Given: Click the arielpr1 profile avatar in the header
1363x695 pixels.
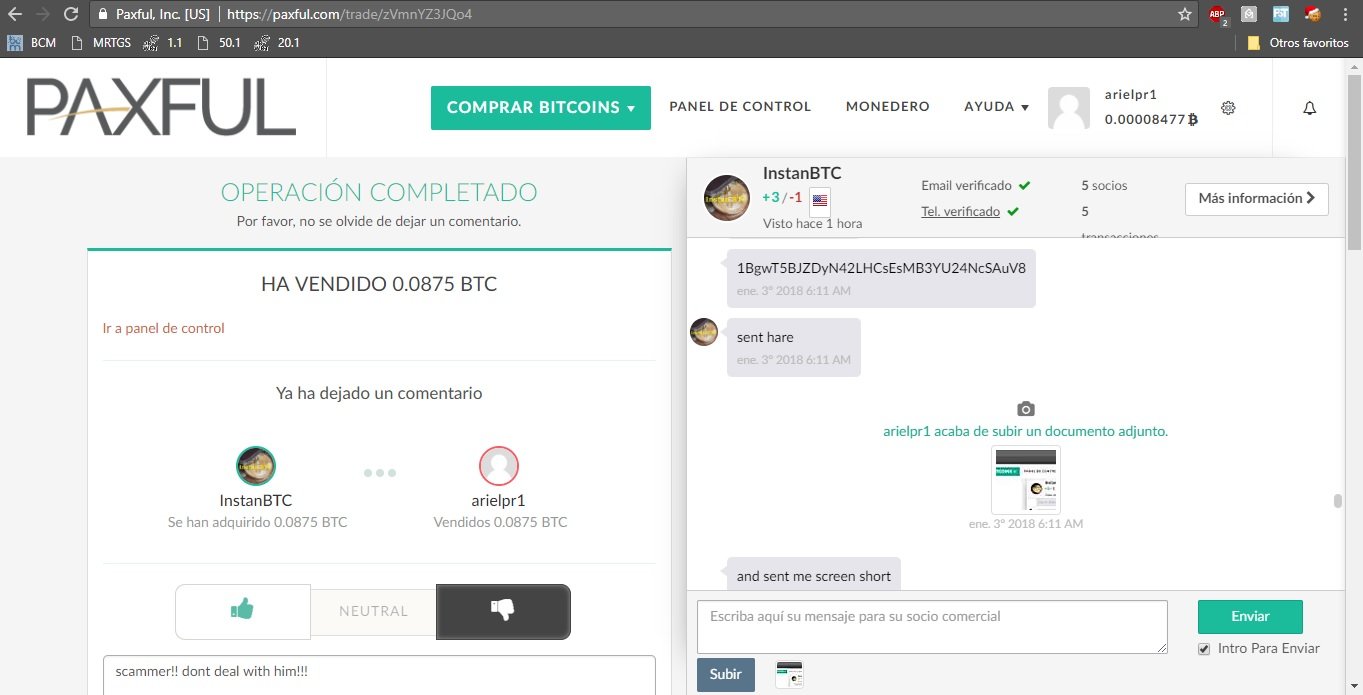Looking at the screenshot, I should (x=1069, y=108).
